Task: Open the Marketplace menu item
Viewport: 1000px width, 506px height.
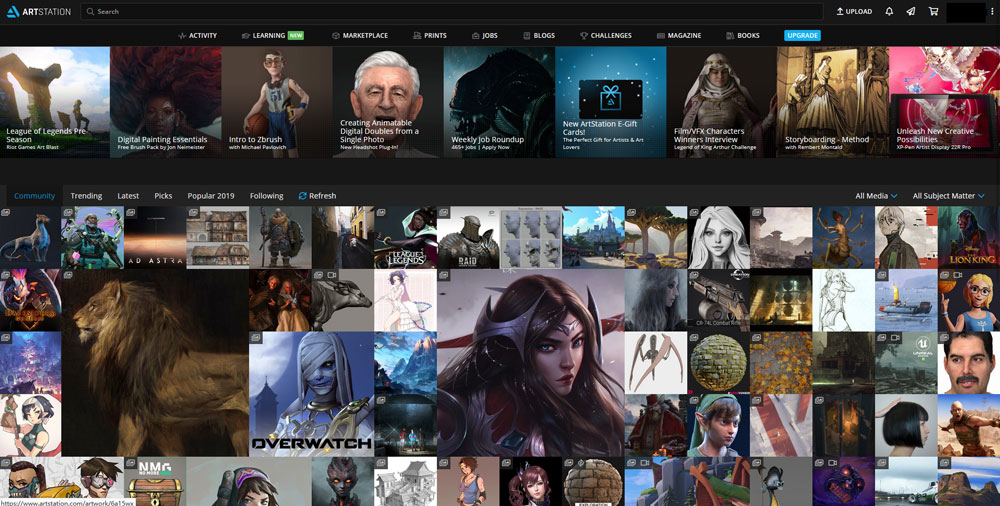Action: [x=359, y=35]
